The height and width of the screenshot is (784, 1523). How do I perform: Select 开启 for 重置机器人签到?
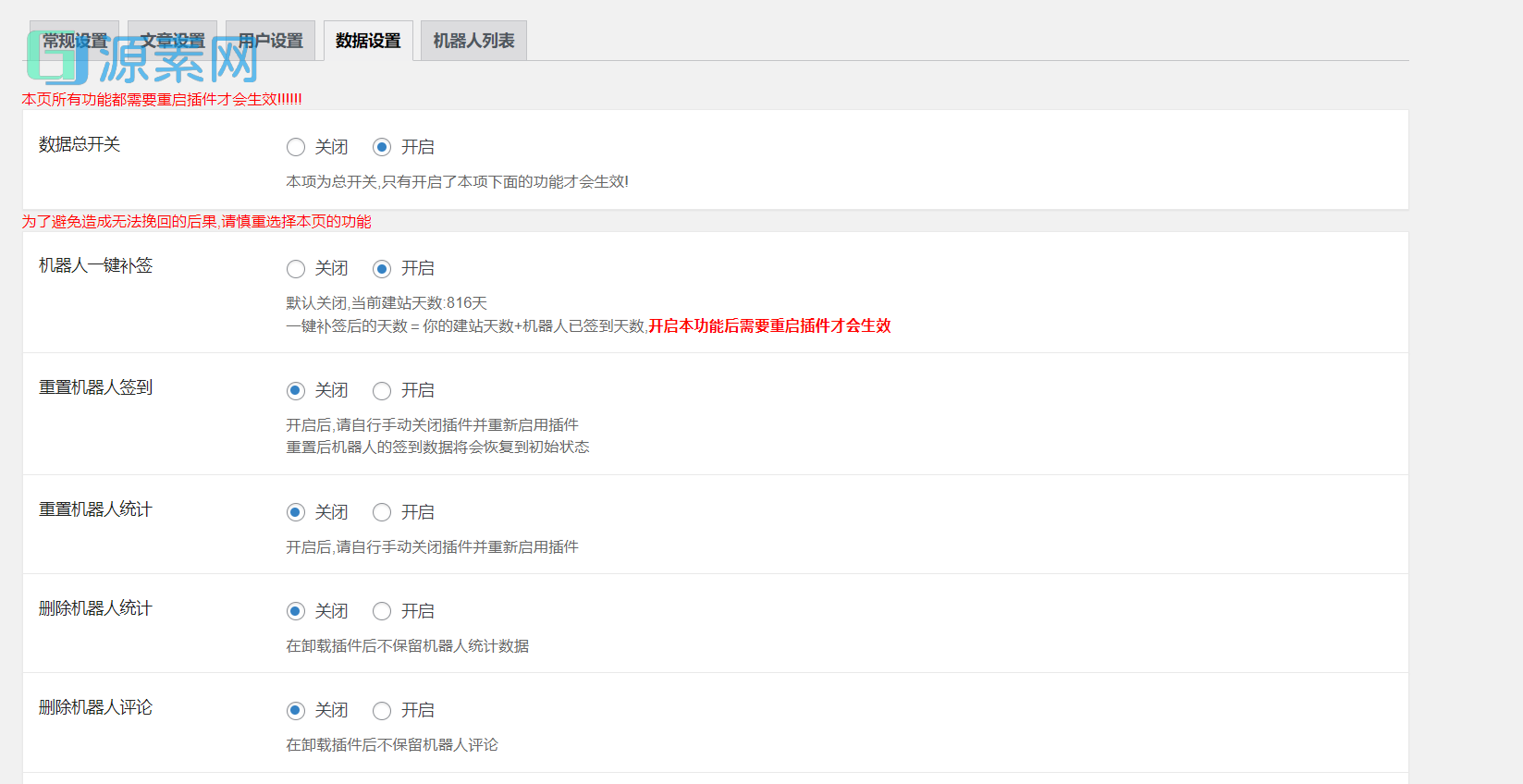click(382, 391)
